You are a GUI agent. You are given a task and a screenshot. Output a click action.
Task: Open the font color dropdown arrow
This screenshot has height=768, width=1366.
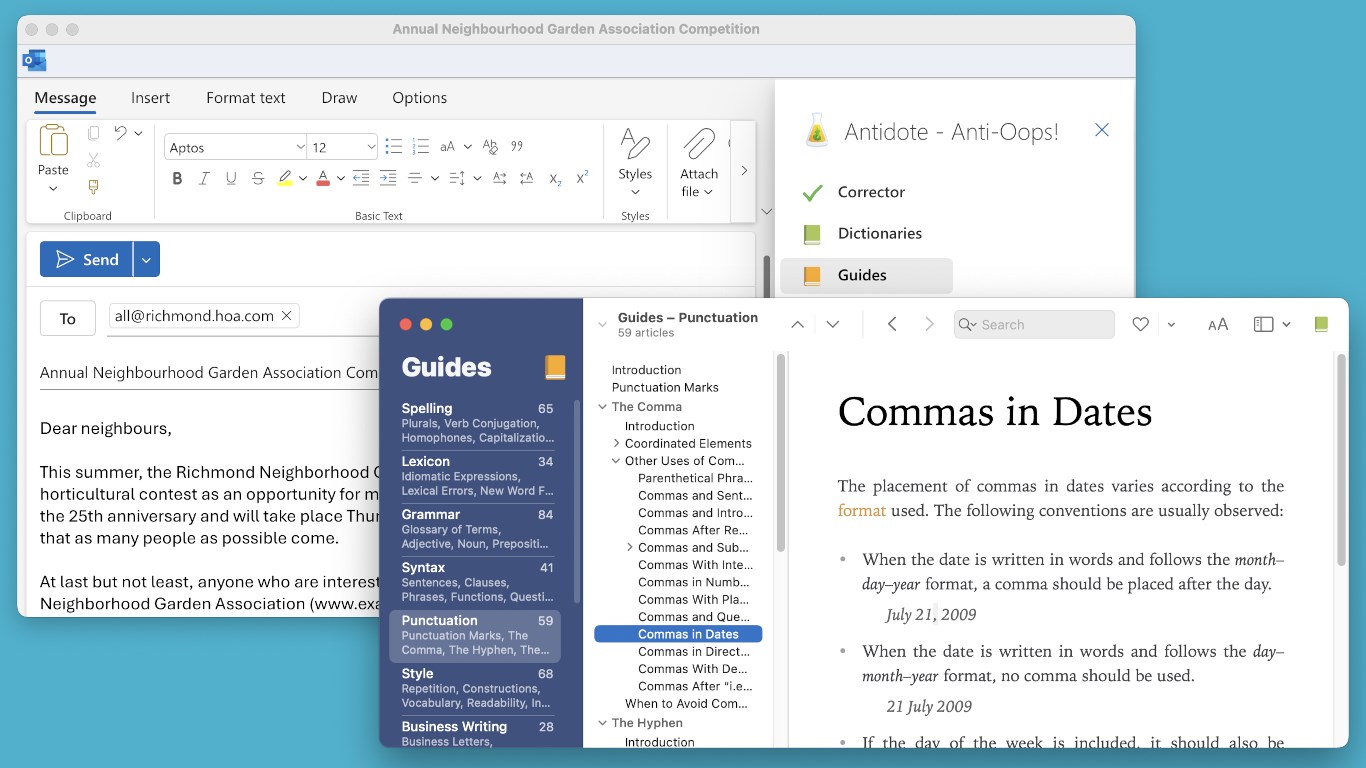click(340, 179)
